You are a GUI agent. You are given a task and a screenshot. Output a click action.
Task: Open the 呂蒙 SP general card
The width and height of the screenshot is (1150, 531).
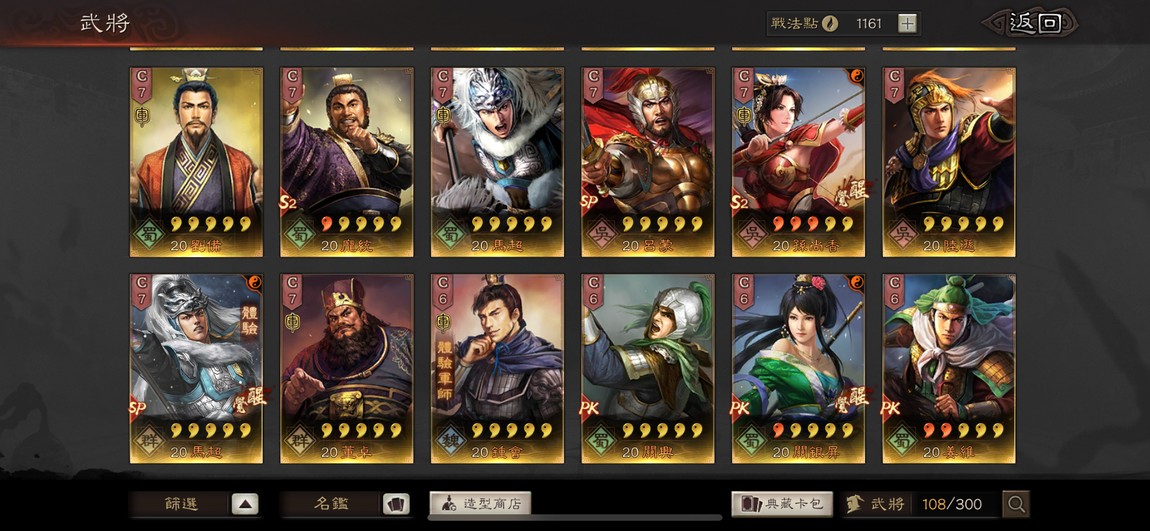(648, 162)
